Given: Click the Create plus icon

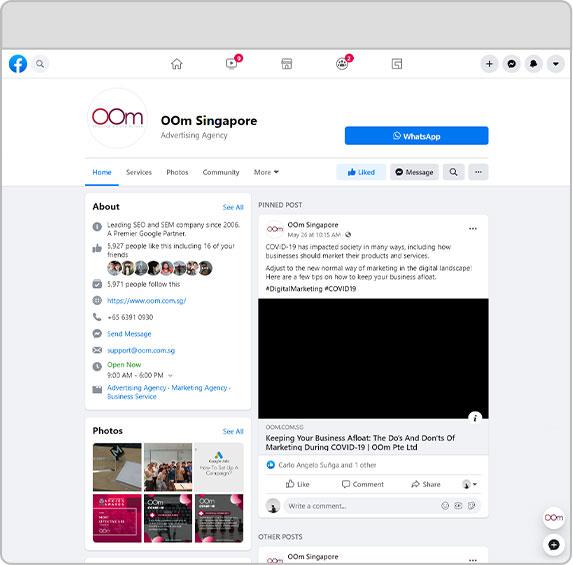Looking at the screenshot, I should coord(489,64).
